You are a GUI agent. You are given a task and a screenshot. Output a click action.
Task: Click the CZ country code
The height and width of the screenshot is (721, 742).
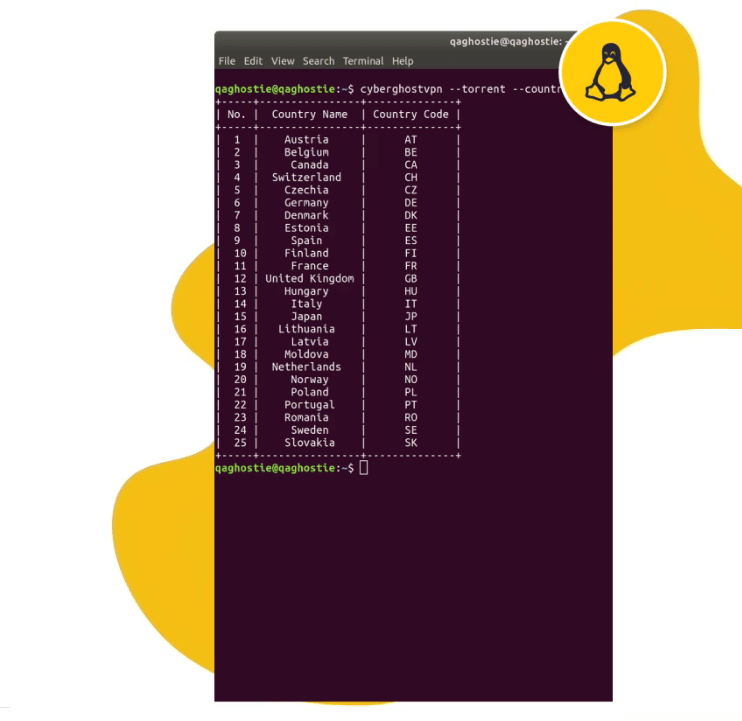pos(410,190)
